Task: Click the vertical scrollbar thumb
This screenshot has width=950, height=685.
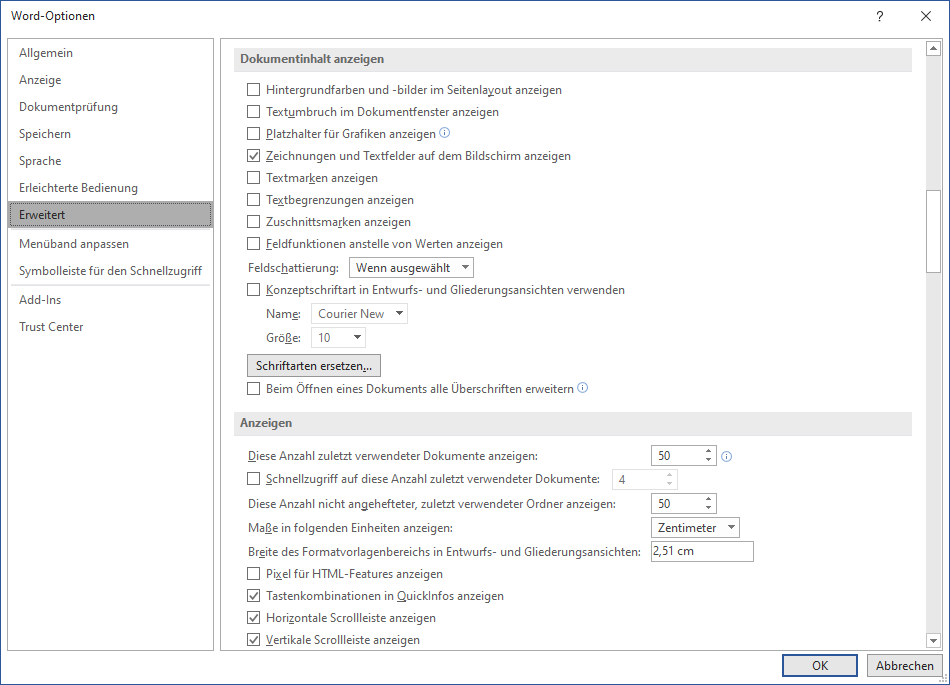Action: (x=933, y=231)
